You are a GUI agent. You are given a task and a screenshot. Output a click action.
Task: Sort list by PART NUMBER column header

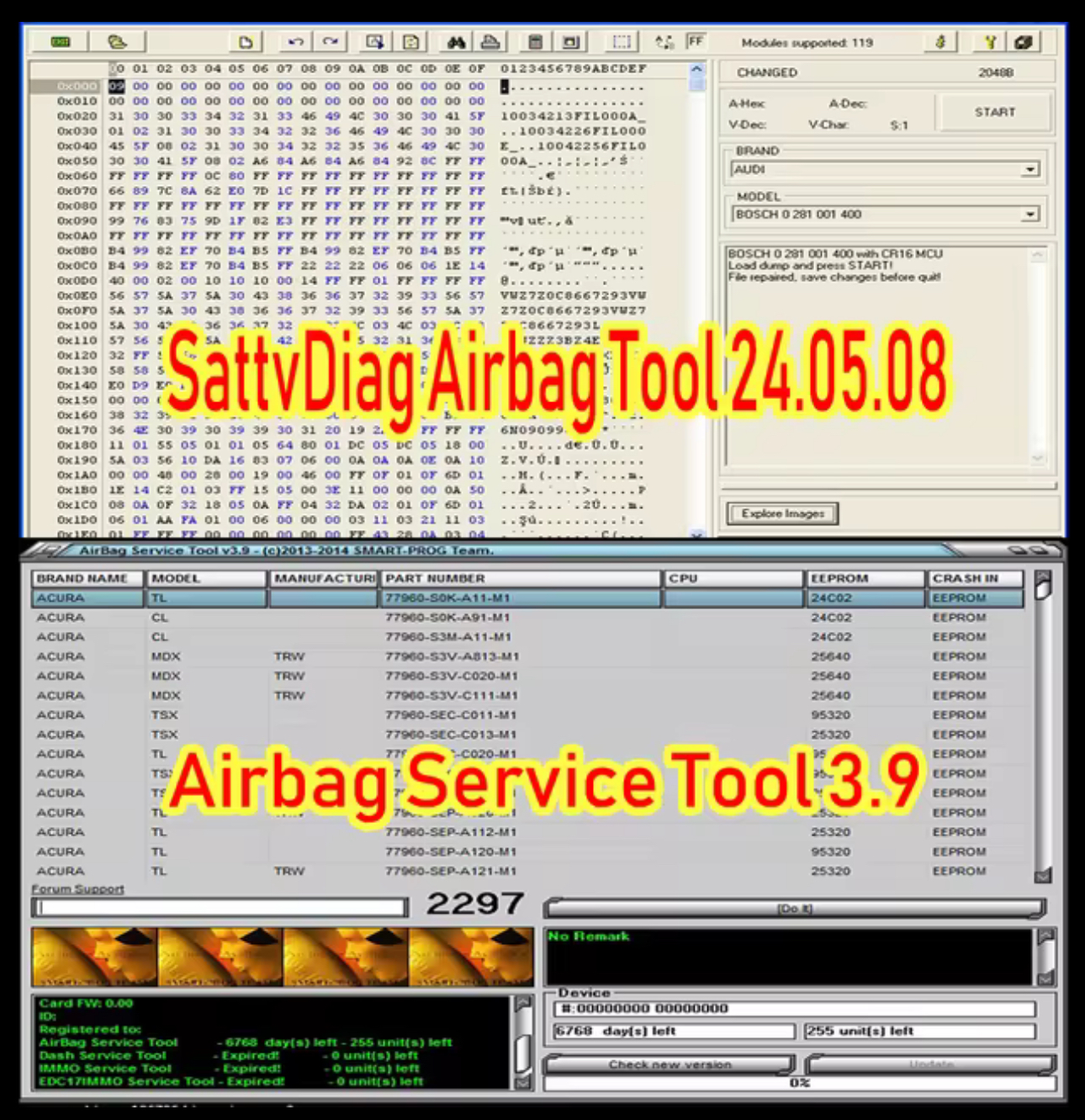521,579
